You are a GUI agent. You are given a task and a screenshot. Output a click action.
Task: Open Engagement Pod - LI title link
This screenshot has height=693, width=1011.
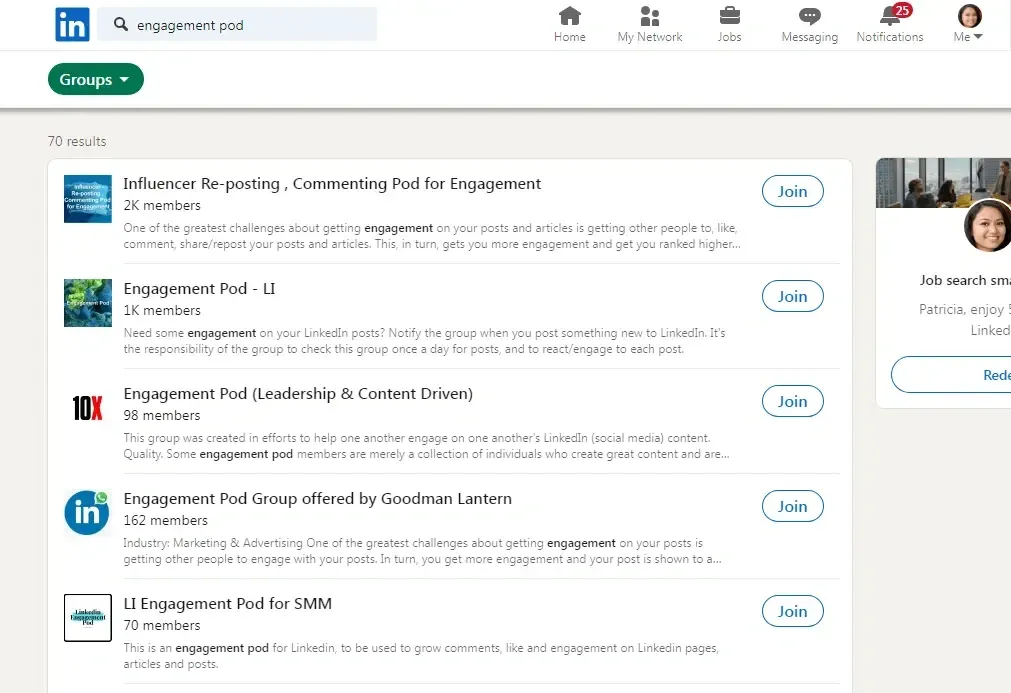coord(199,289)
